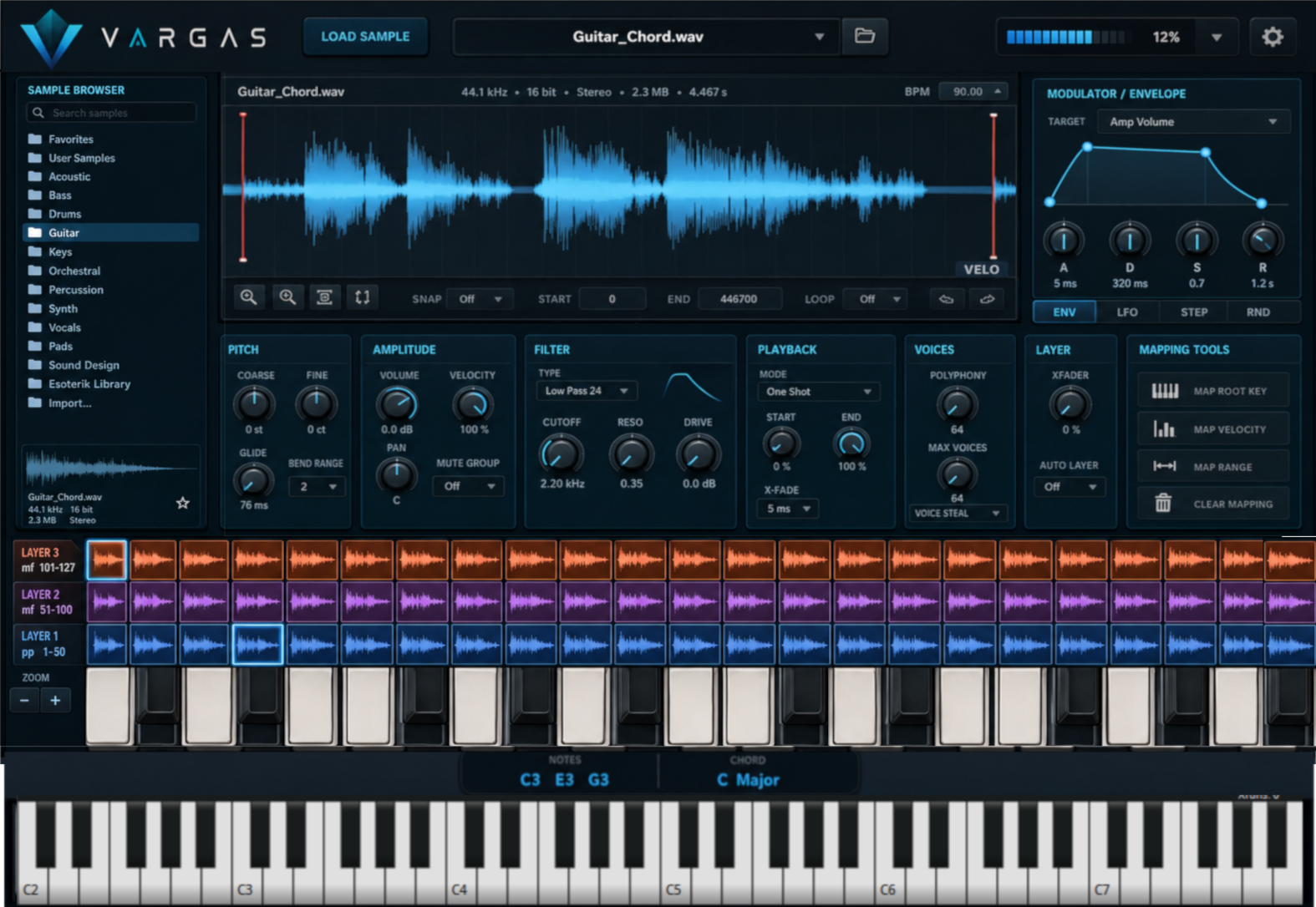Switch to the ENV tab
The width and height of the screenshot is (1316, 907).
[x=1064, y=312]
